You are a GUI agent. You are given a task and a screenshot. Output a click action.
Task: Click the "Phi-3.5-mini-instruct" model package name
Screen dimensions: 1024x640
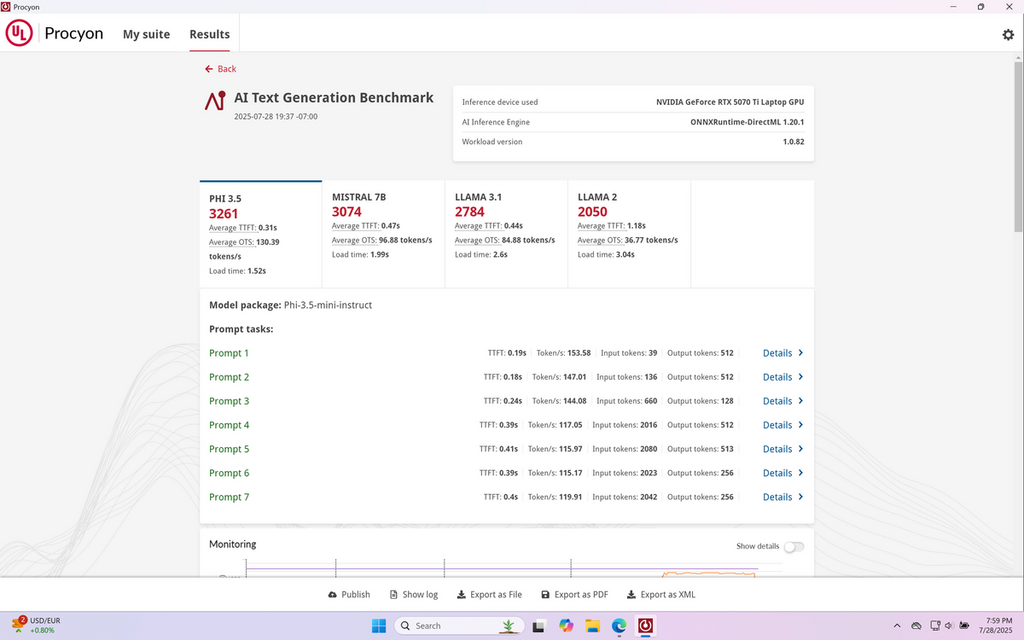coord(328,305)
